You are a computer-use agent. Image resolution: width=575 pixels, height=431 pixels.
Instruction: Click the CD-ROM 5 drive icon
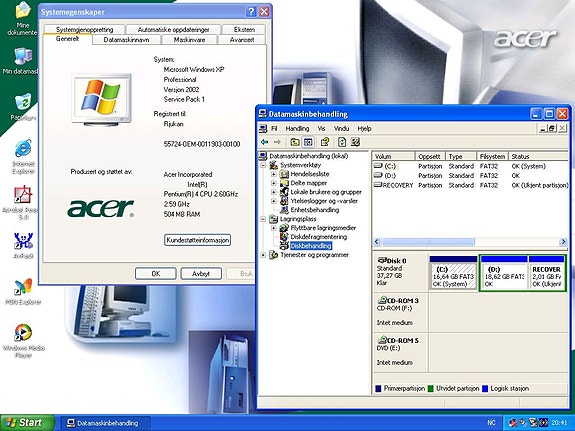coord(382,340)
